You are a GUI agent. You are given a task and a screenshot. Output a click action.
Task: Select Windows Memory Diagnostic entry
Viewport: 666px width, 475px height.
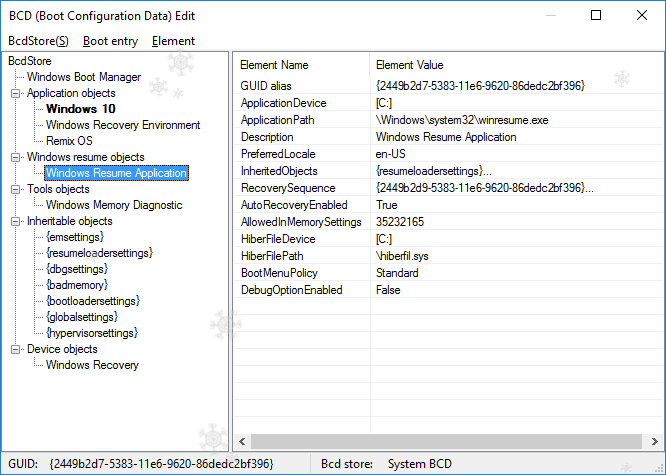(114, 205)
